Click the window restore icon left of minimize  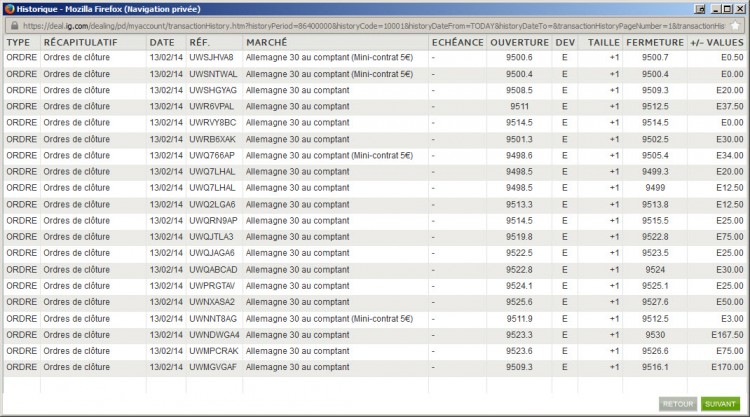[700, 9]
